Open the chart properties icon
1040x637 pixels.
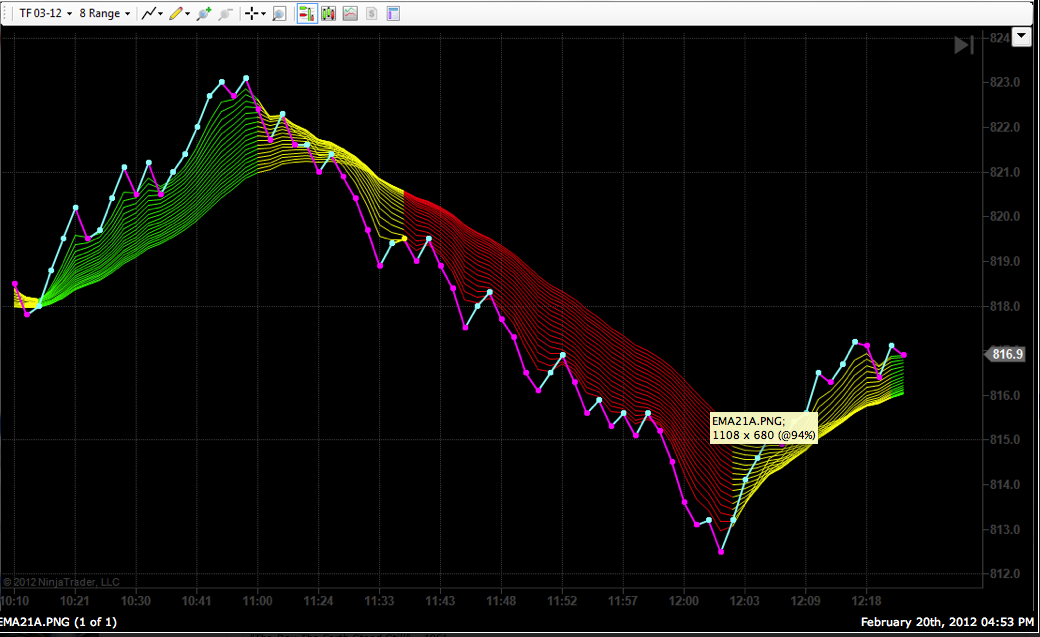pyautogui.click(x=393, y=13)
